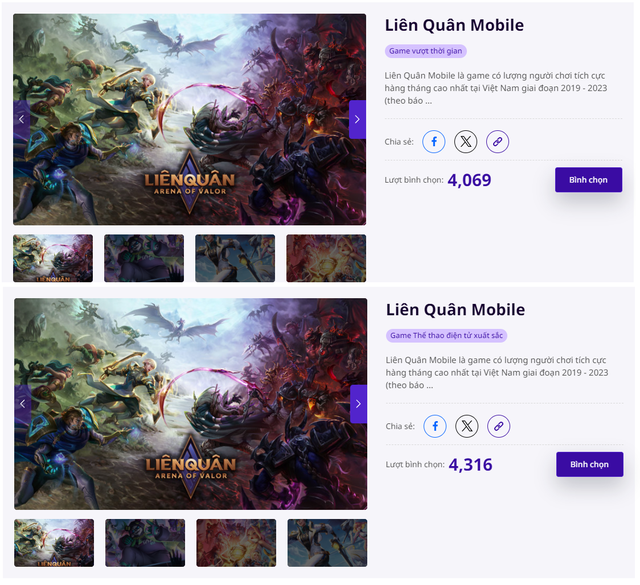Screen dimensions: 640x585
Task: Go to previous image in top carousel
Action: point(22,119)
